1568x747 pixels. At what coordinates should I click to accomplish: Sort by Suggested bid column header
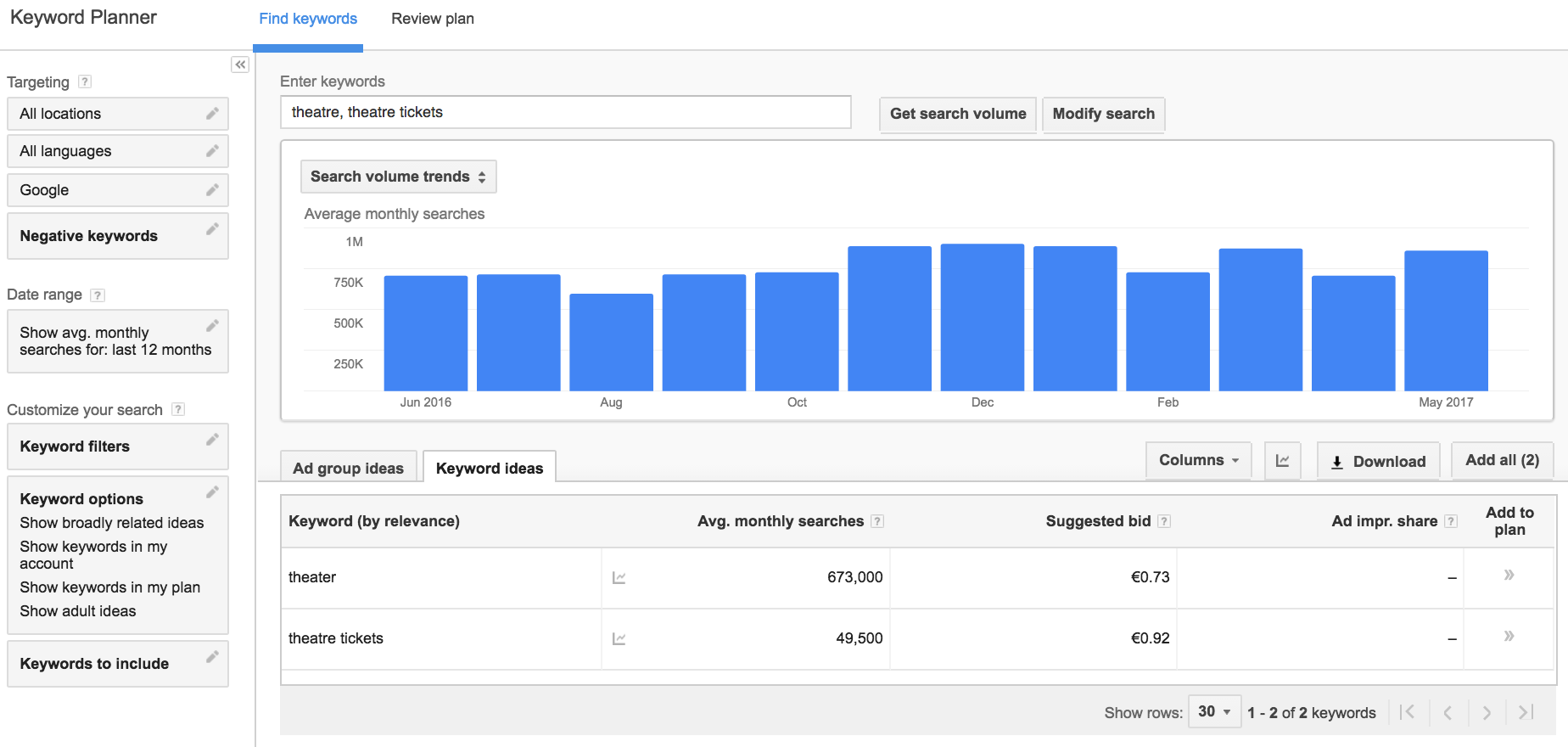point(1098,521)
